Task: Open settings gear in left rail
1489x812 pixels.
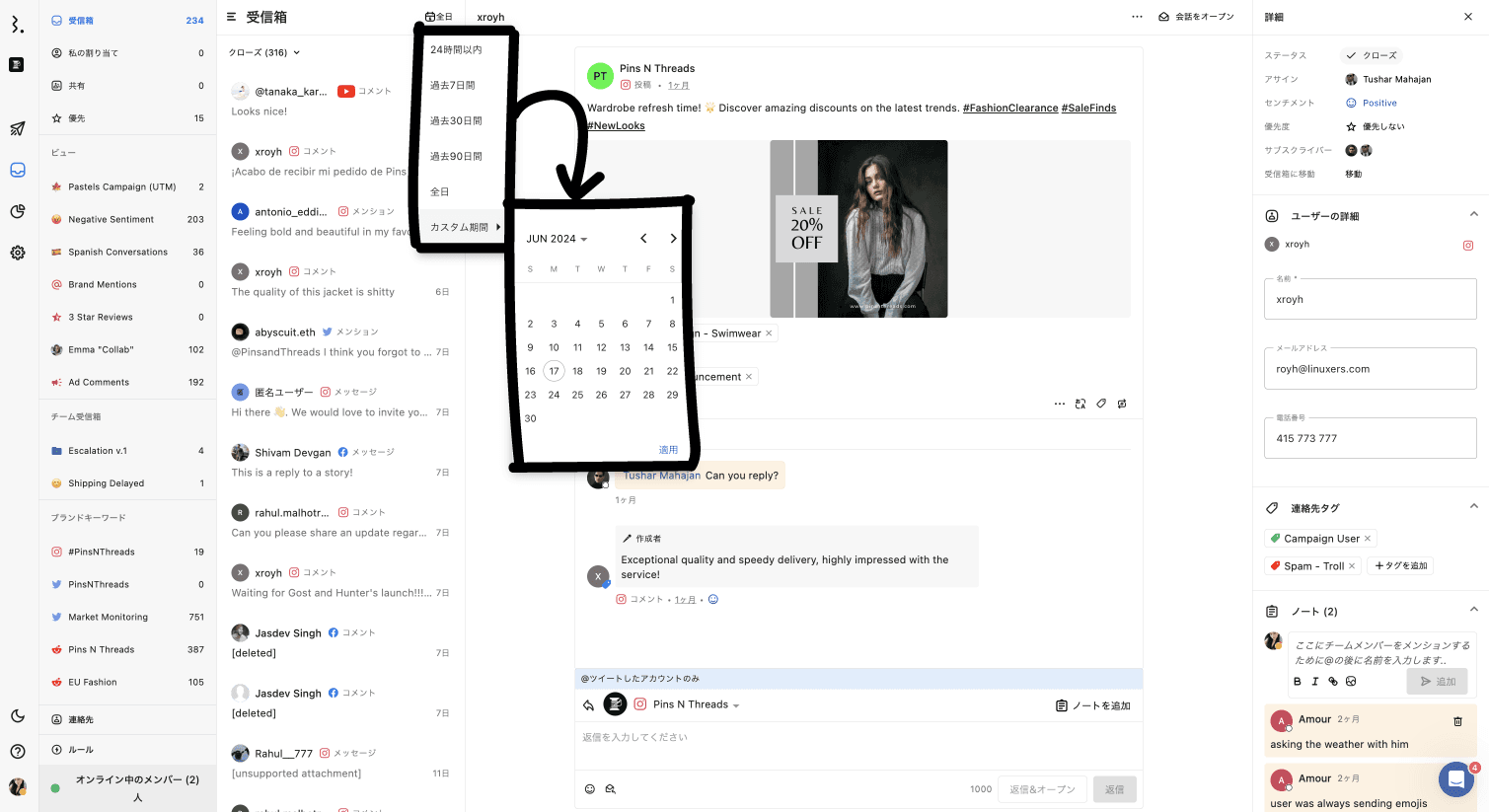Action: 18,253
